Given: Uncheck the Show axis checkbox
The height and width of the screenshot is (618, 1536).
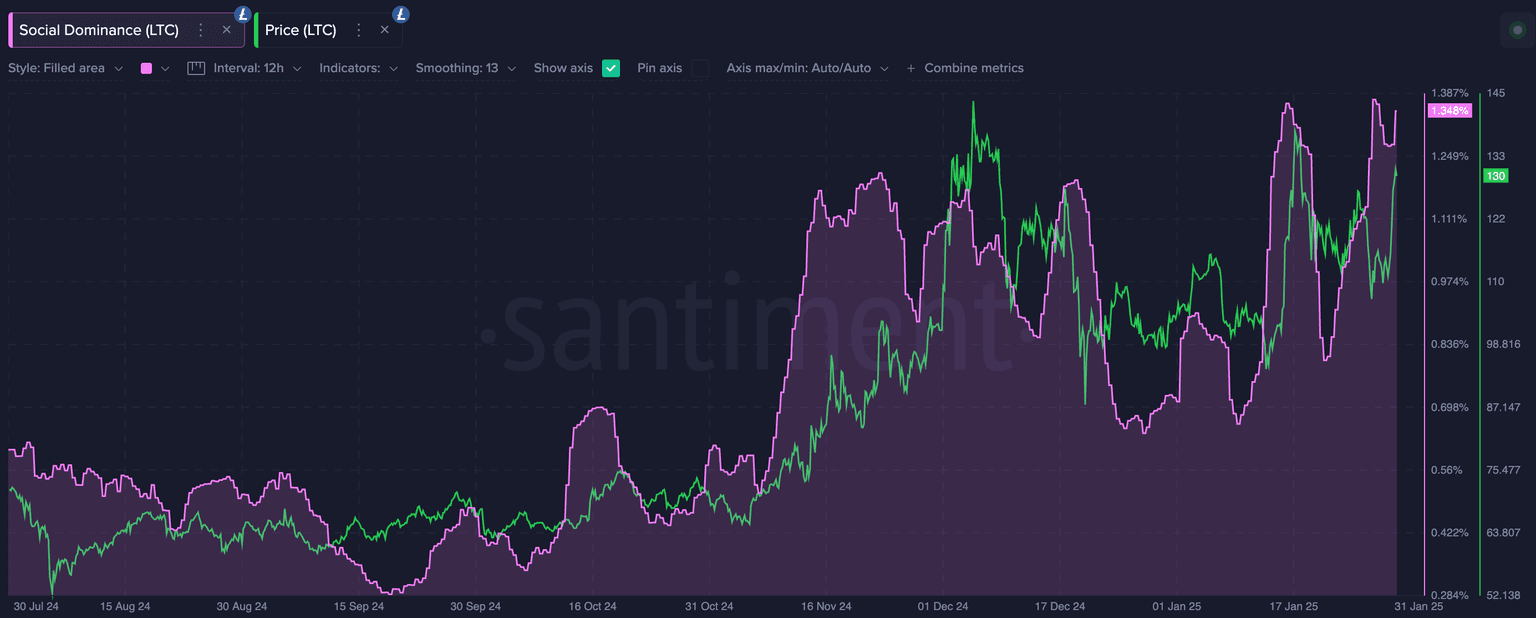Looking at the screenshot, I should 611,68.
